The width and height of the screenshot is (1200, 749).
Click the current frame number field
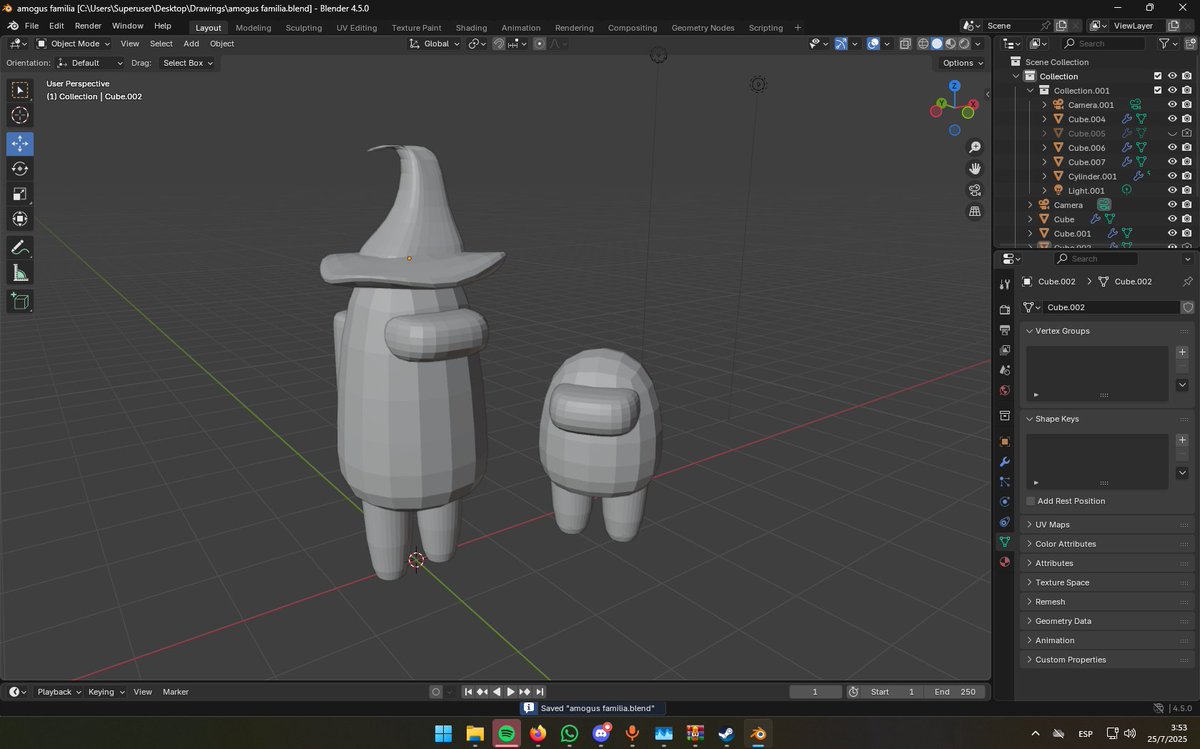(x=814, y=692)
